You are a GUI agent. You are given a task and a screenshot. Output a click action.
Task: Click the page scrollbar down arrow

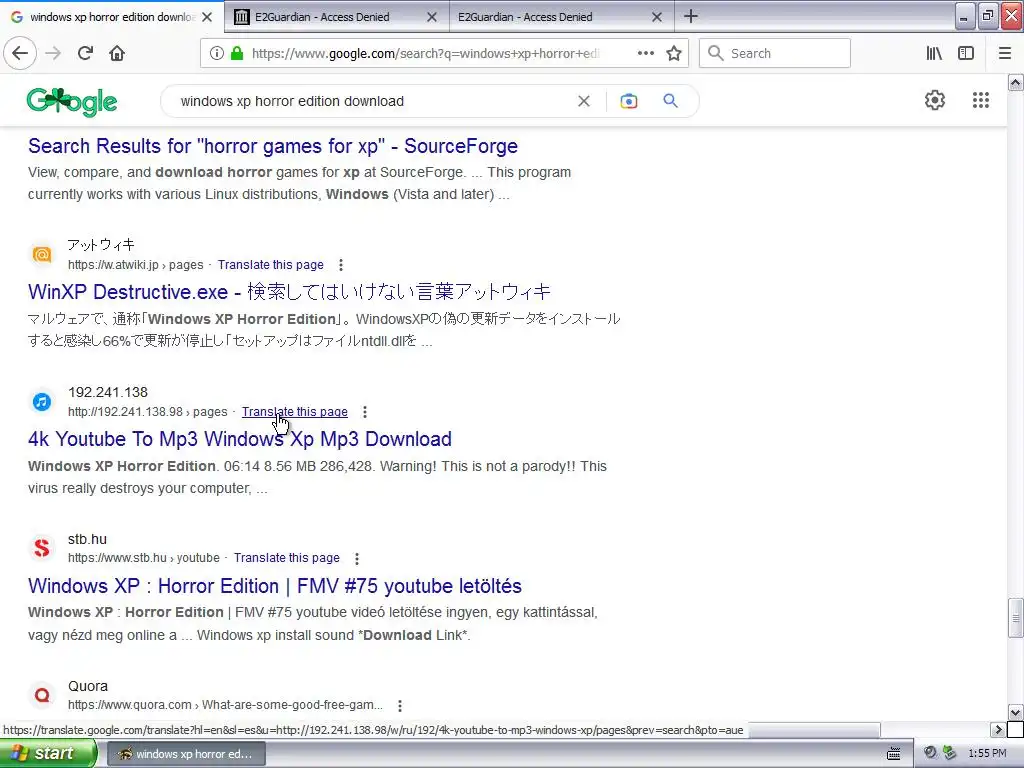(1015, 712)
